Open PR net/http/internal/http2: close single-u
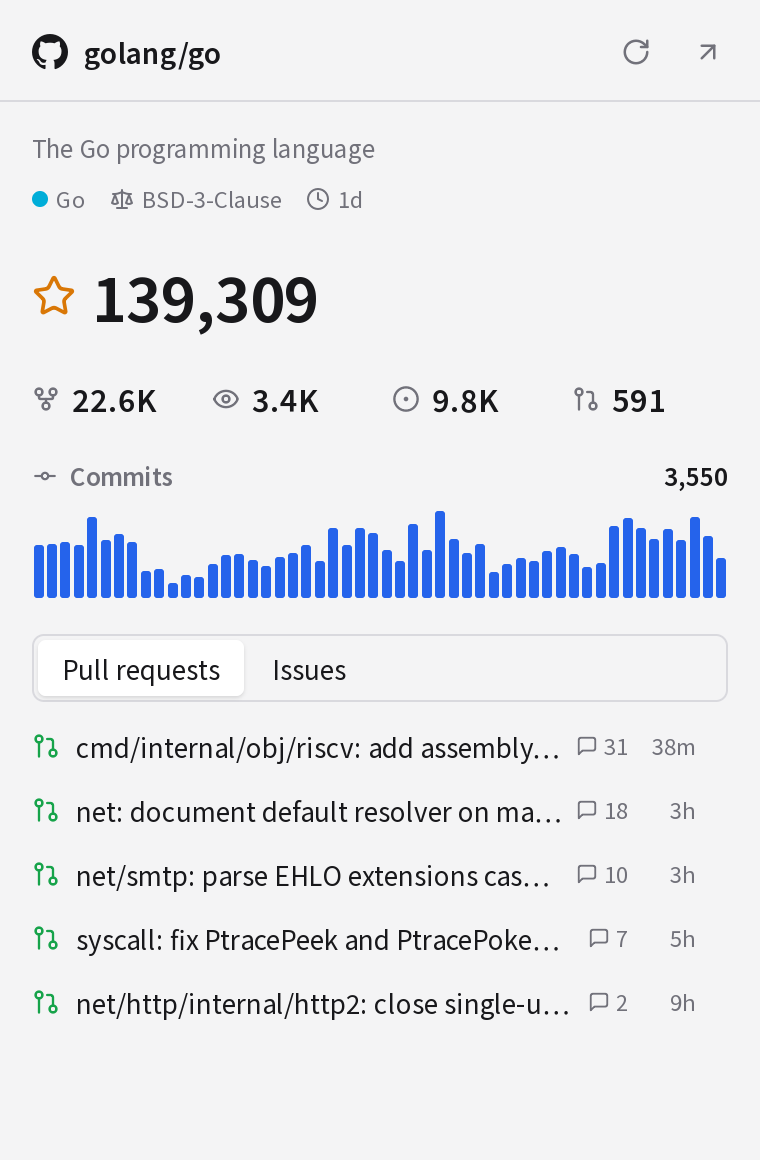The image size is (760, 1160). [x=323, y=1004]
